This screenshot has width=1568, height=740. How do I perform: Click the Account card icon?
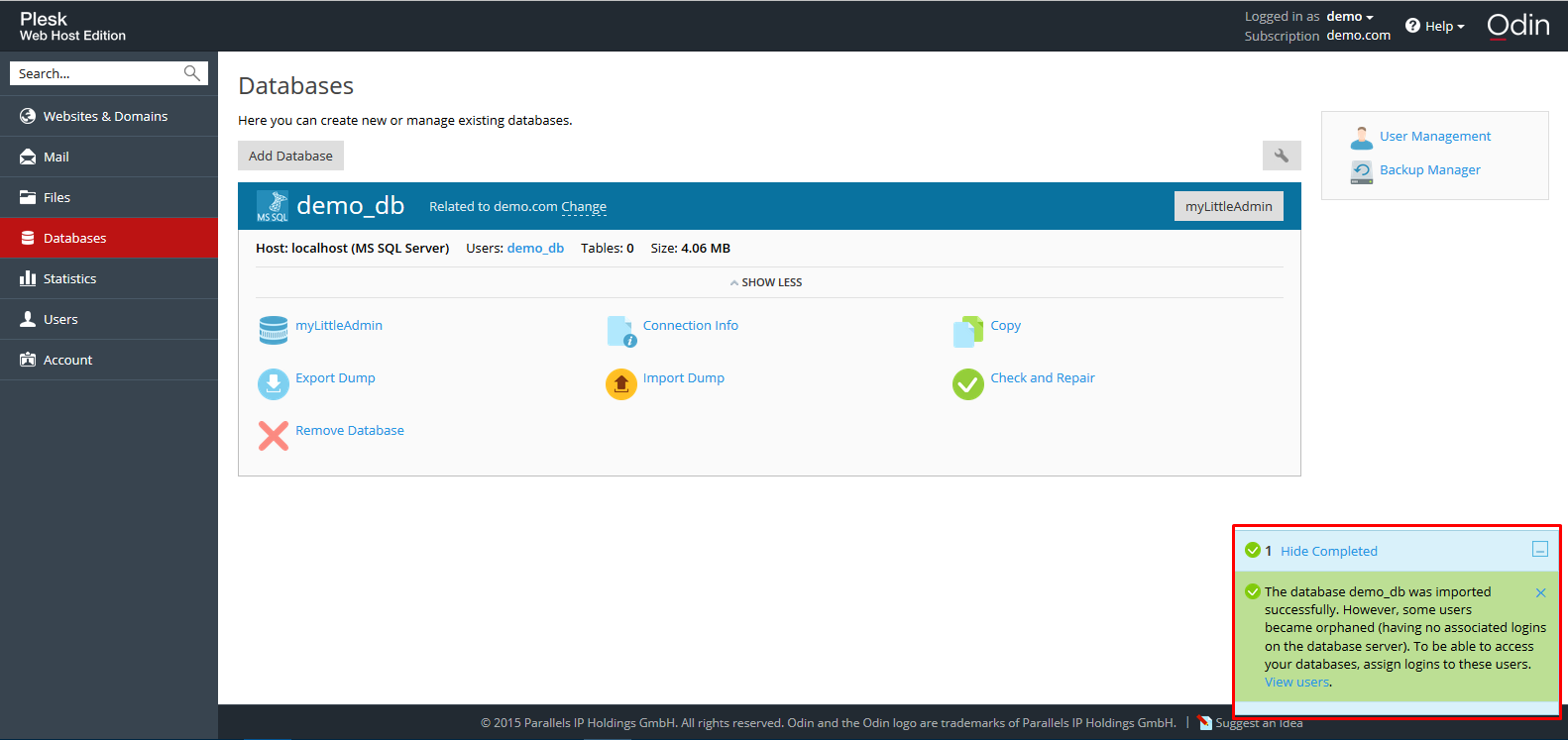point(28,360)
